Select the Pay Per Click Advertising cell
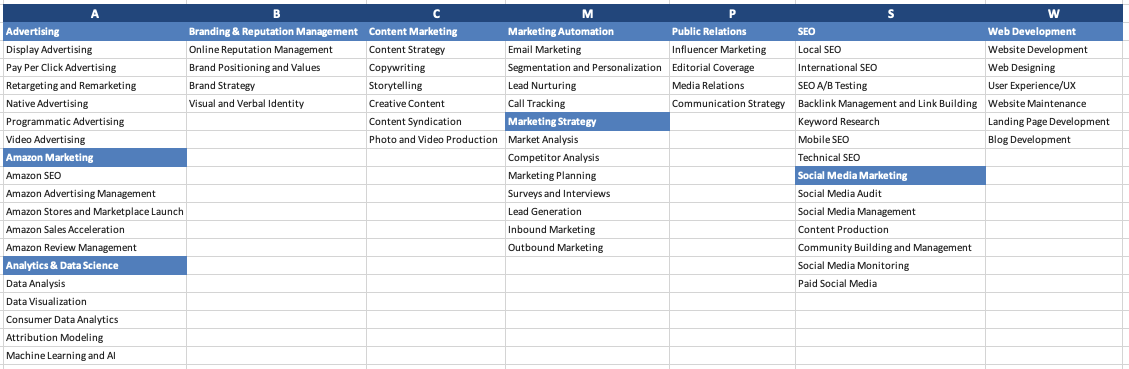 [94, 68]
